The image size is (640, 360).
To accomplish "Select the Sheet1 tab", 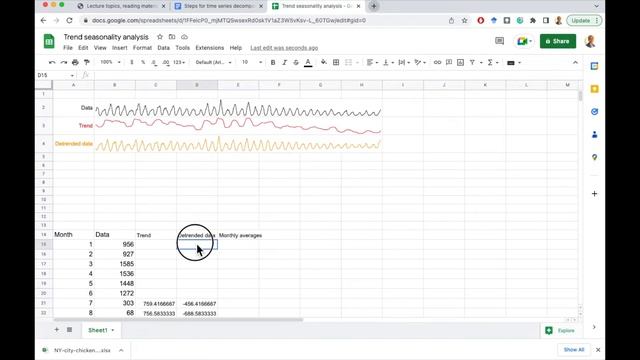I will point(101,330).
